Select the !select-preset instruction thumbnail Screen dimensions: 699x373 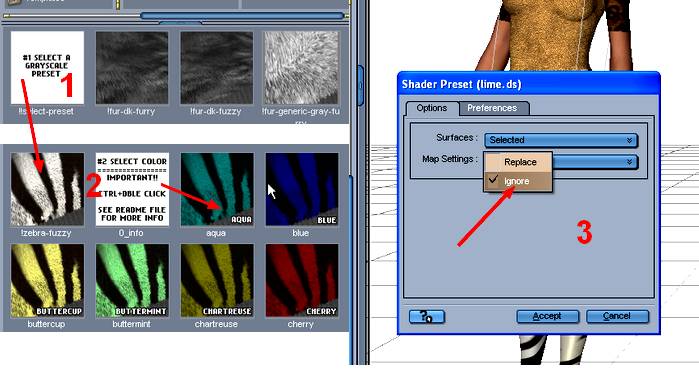[47, 68]
